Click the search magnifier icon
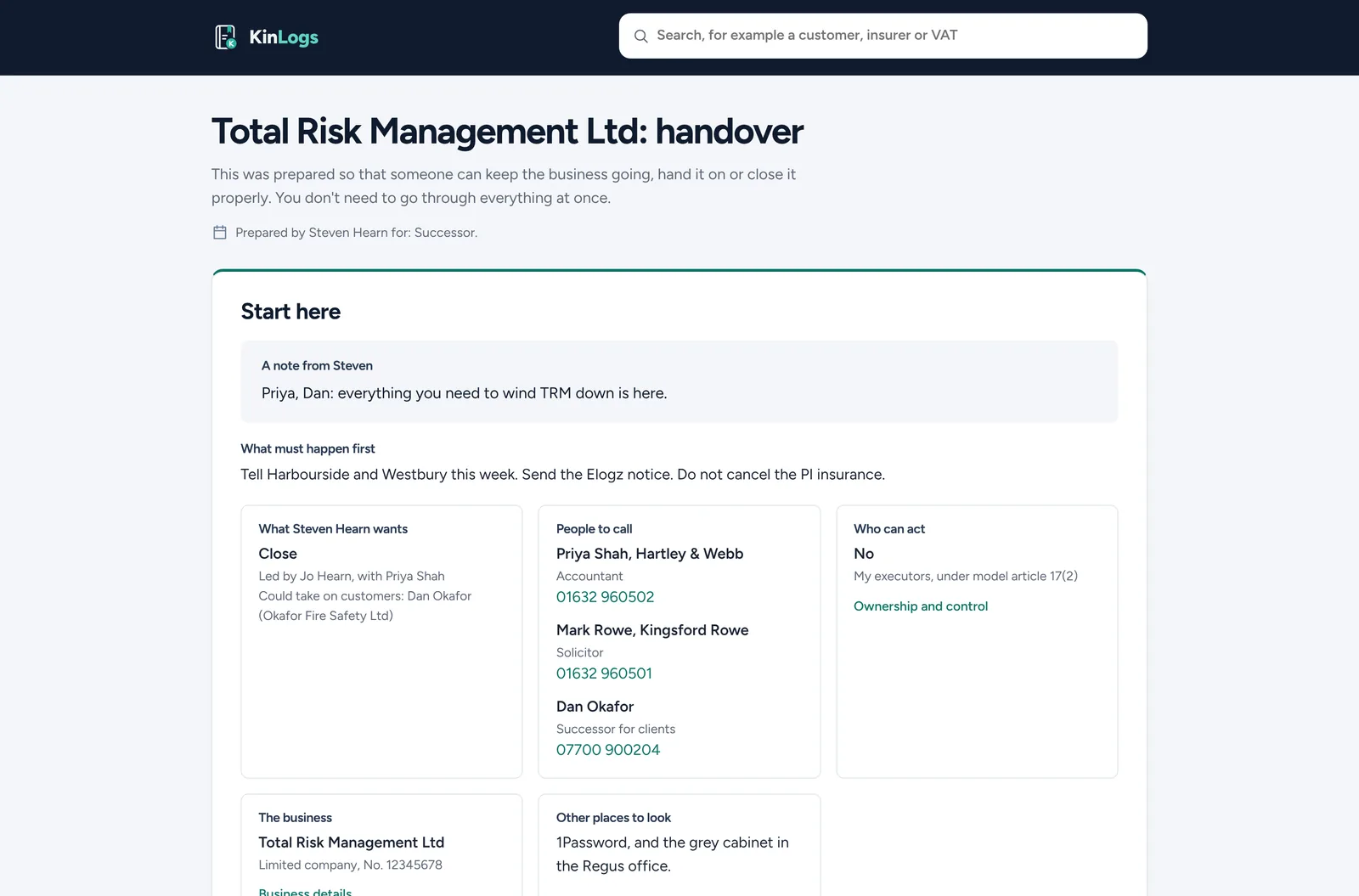 click(x=641, y=36)
